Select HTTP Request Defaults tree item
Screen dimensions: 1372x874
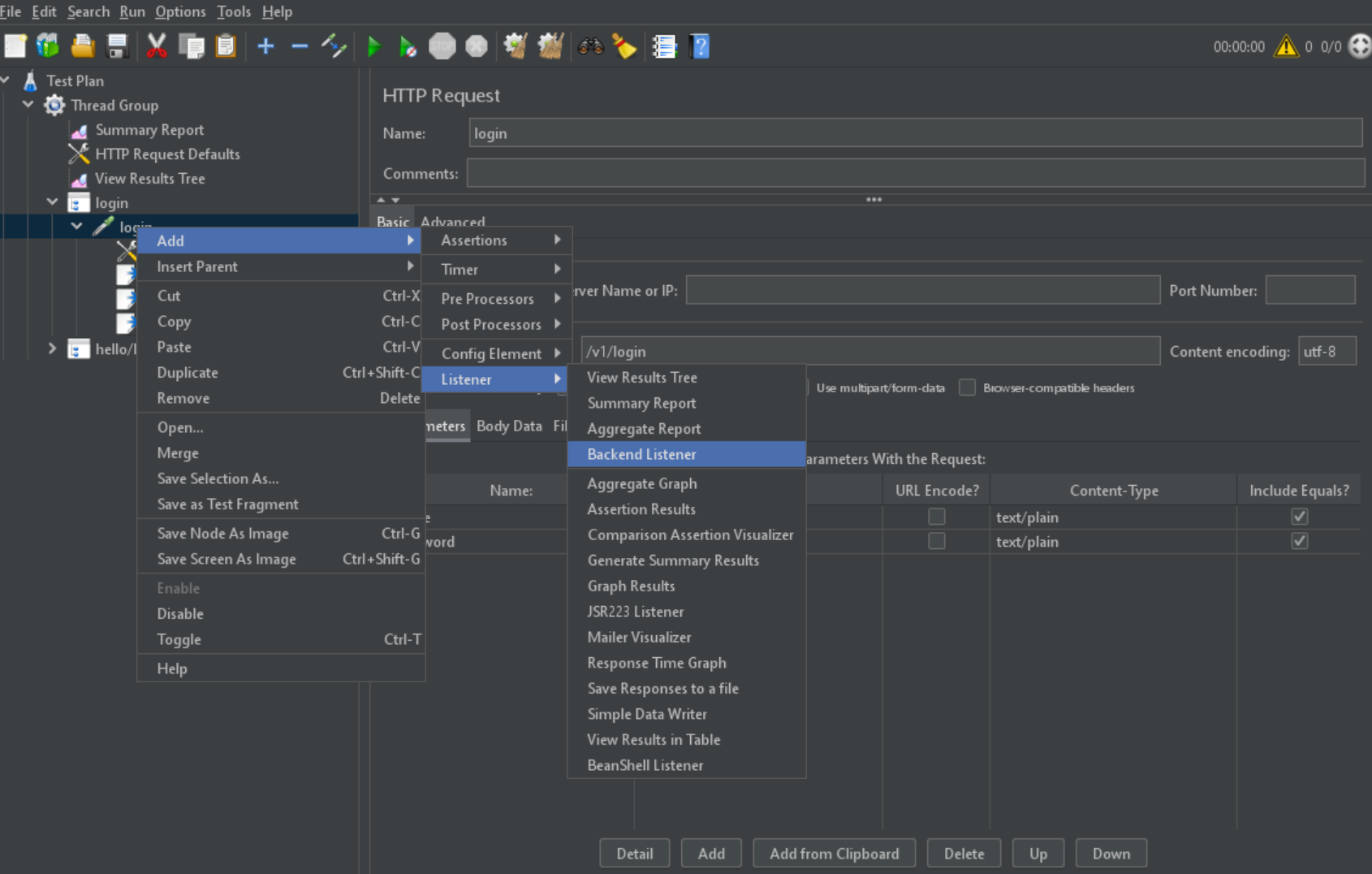pyautogui.click(x=167, y=154)
